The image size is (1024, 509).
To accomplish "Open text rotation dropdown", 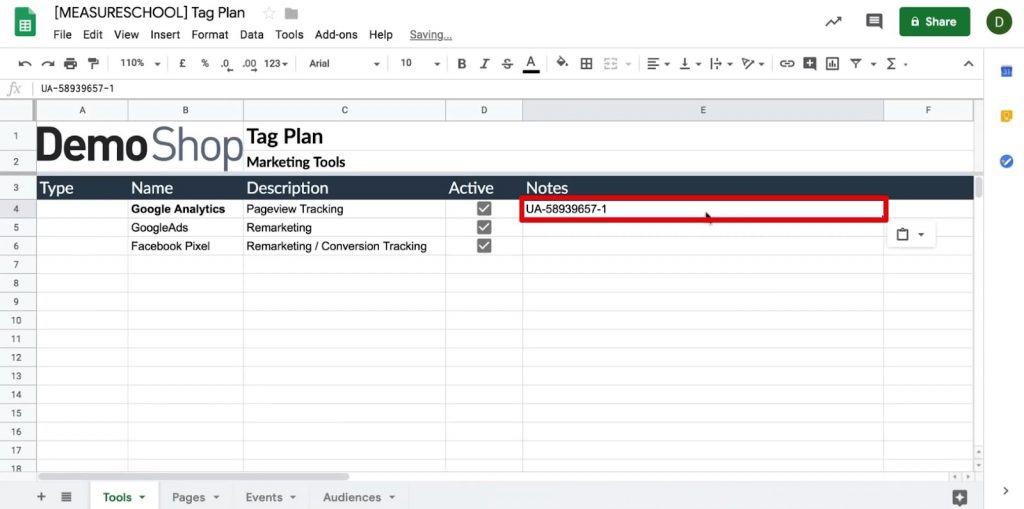I will pyautogui.click(x=753, y=63).
